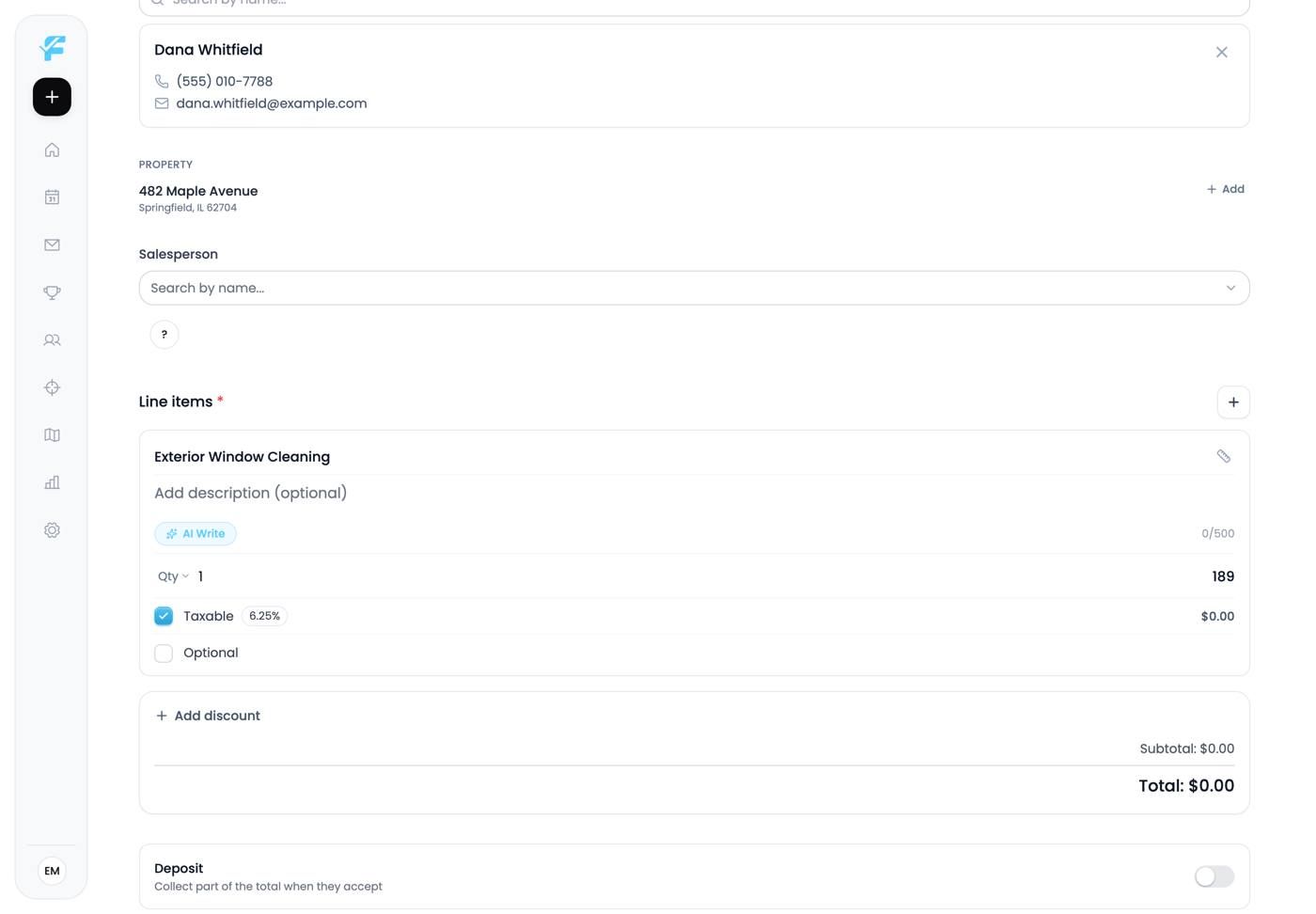Open the Qty unit dropdown
The height and width of the screenshot is (914, 1316).
[x=173, y=576]
